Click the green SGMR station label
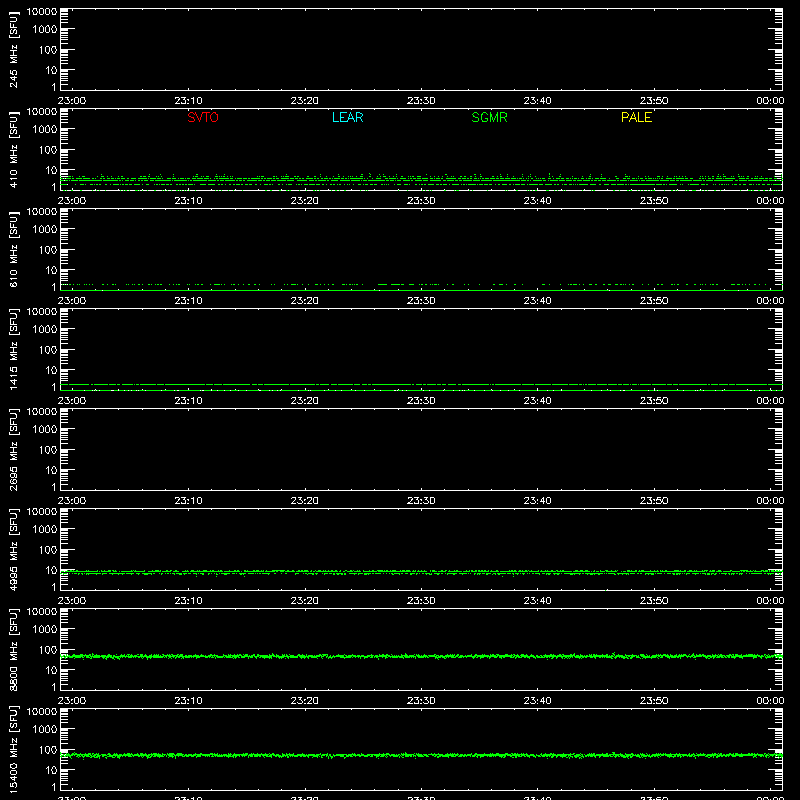800x800 pixels. coord(489,117)
